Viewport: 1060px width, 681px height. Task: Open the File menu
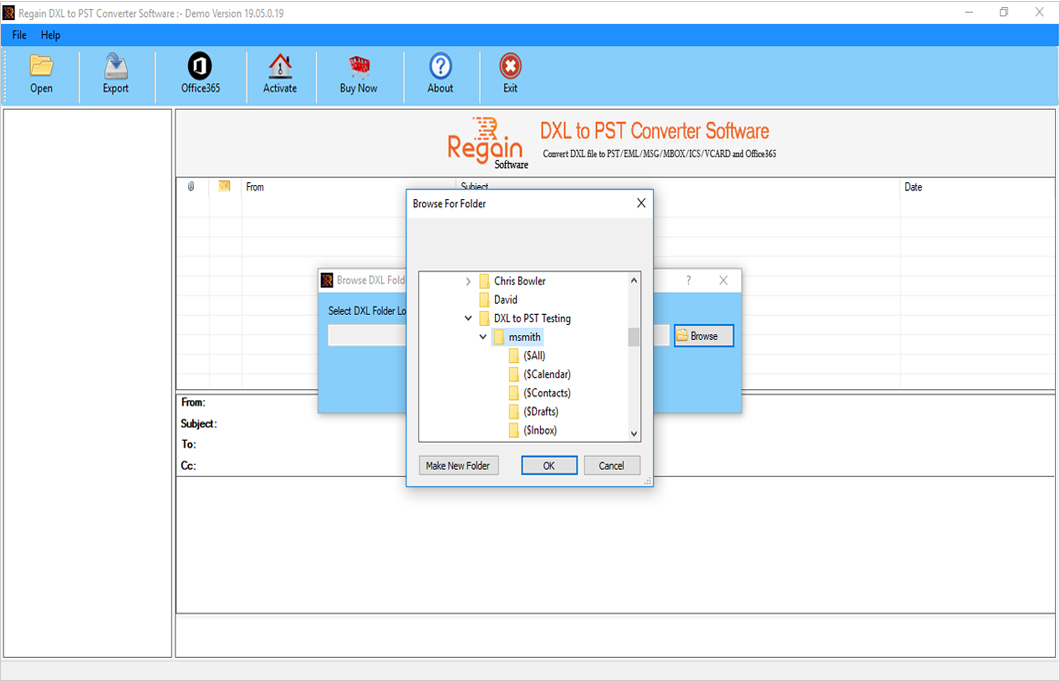click(18, 34)
